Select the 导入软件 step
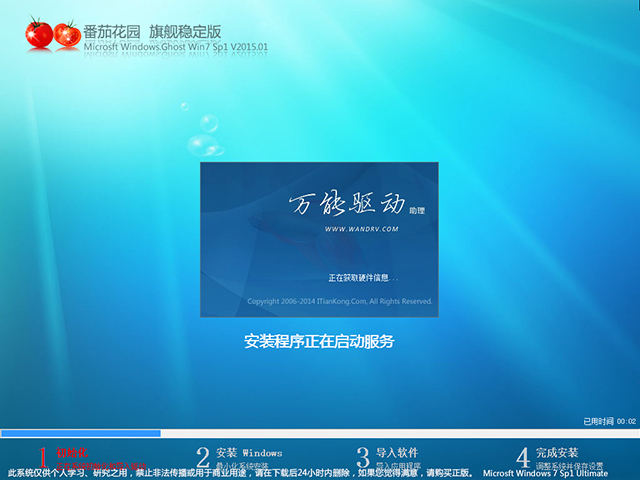The width and height of the screenshot is (640, 480). pos(396,453)
